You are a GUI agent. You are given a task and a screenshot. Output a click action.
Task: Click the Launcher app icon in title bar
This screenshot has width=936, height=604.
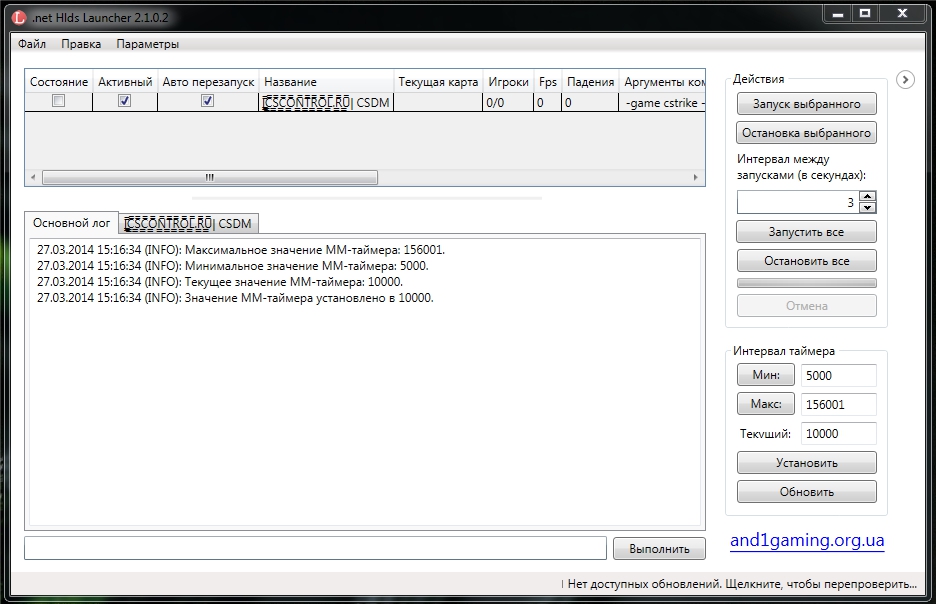[18, 14]
